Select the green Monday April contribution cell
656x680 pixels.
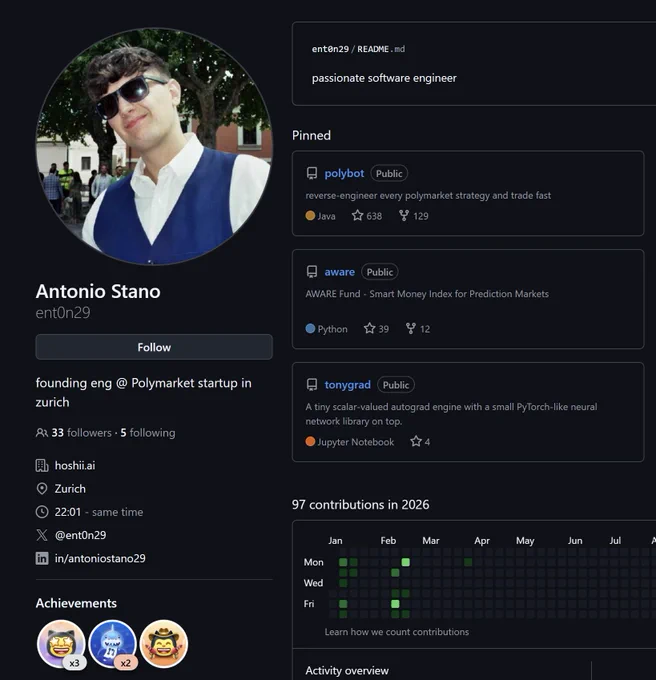pos(468,562)
